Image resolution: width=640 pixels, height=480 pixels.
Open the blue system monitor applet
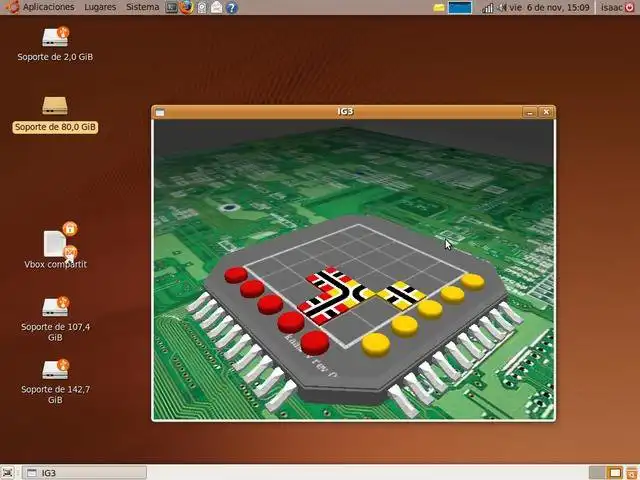click(x=460, y=7)
